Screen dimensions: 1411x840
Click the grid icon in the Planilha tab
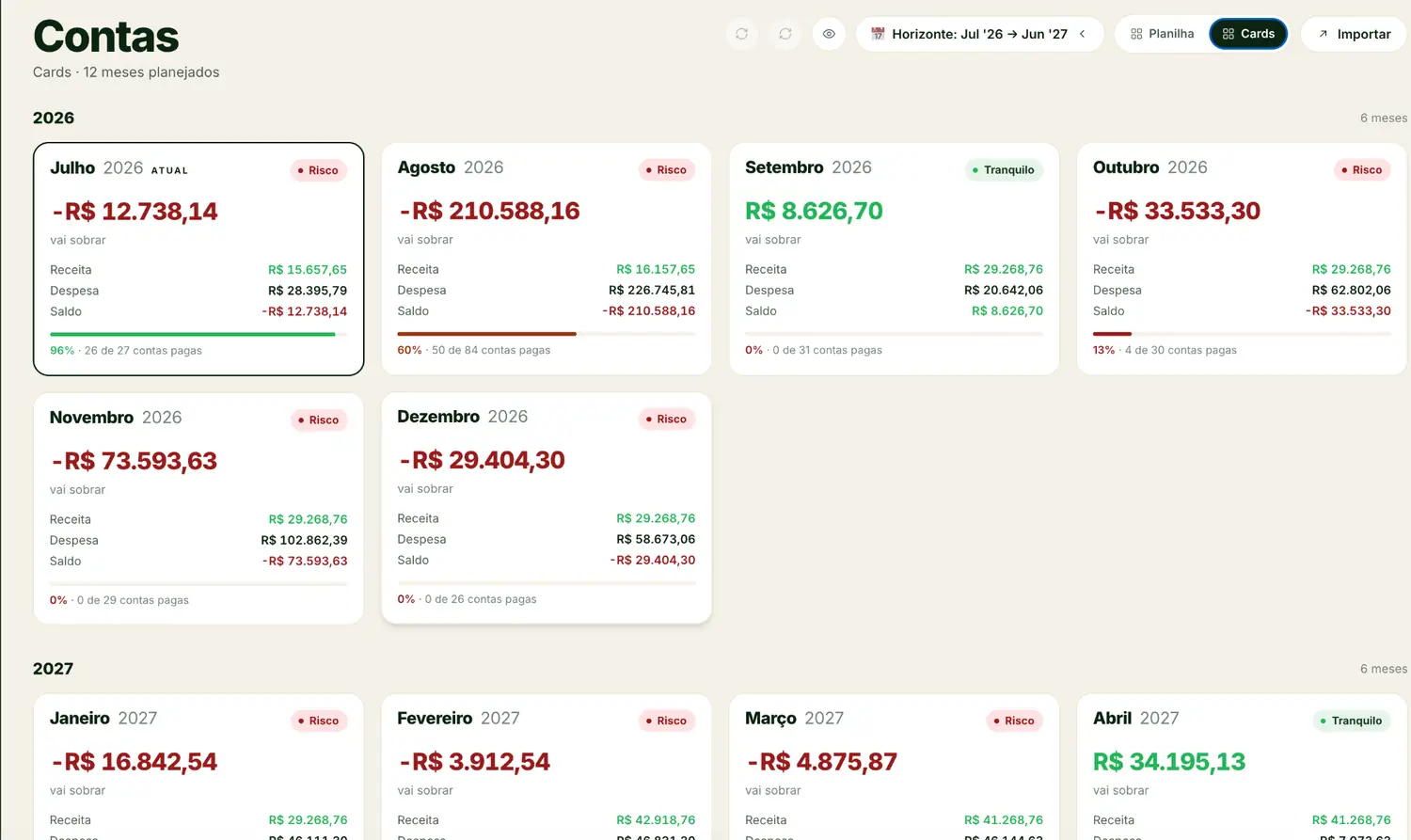coord(1136,34)
